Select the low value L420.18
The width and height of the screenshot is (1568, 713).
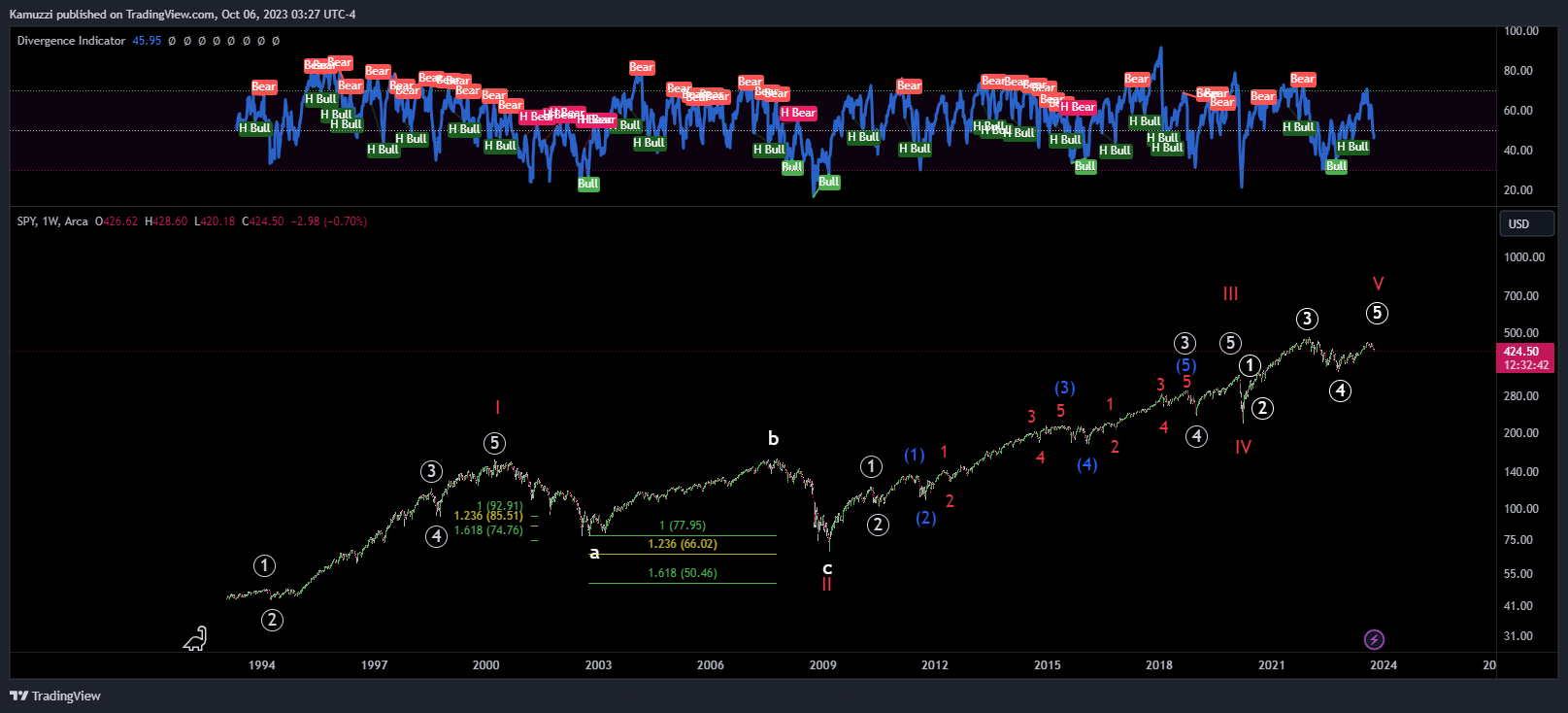(x=215, y=221)
